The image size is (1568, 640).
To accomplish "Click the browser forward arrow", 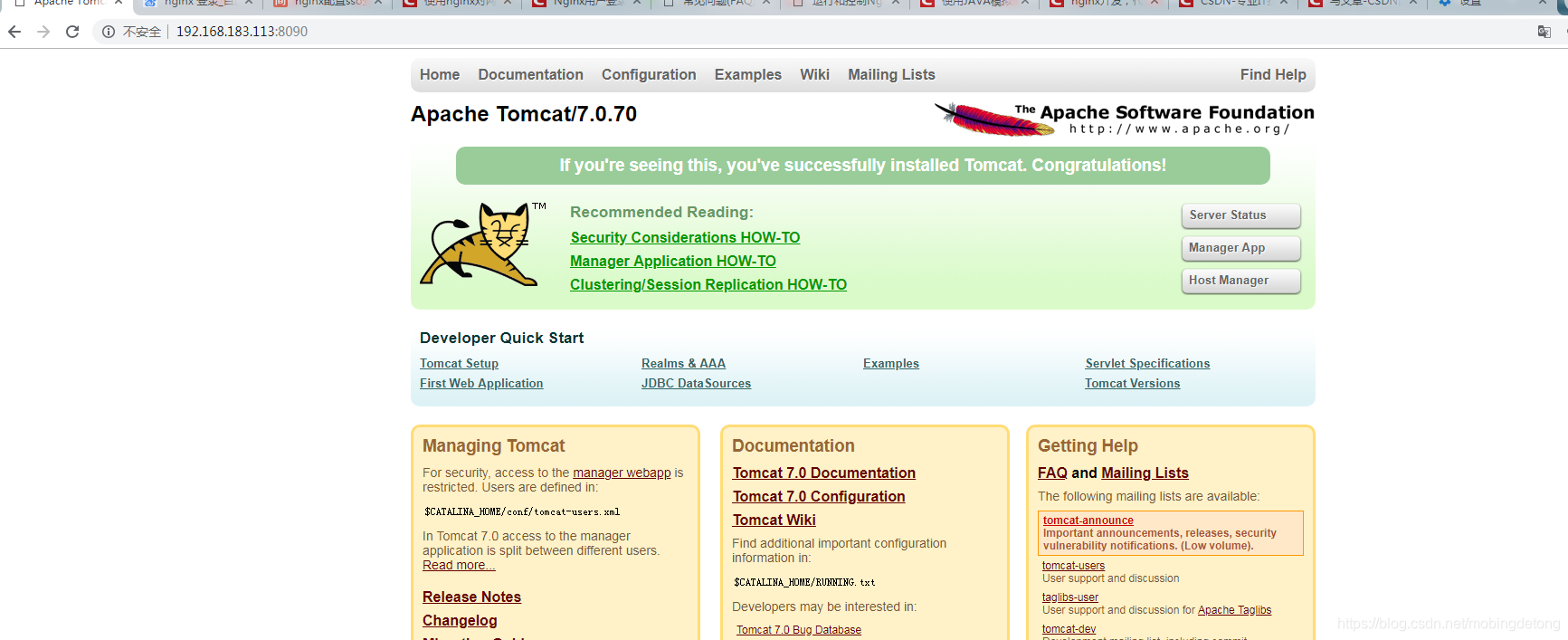I will coord(43,32).
